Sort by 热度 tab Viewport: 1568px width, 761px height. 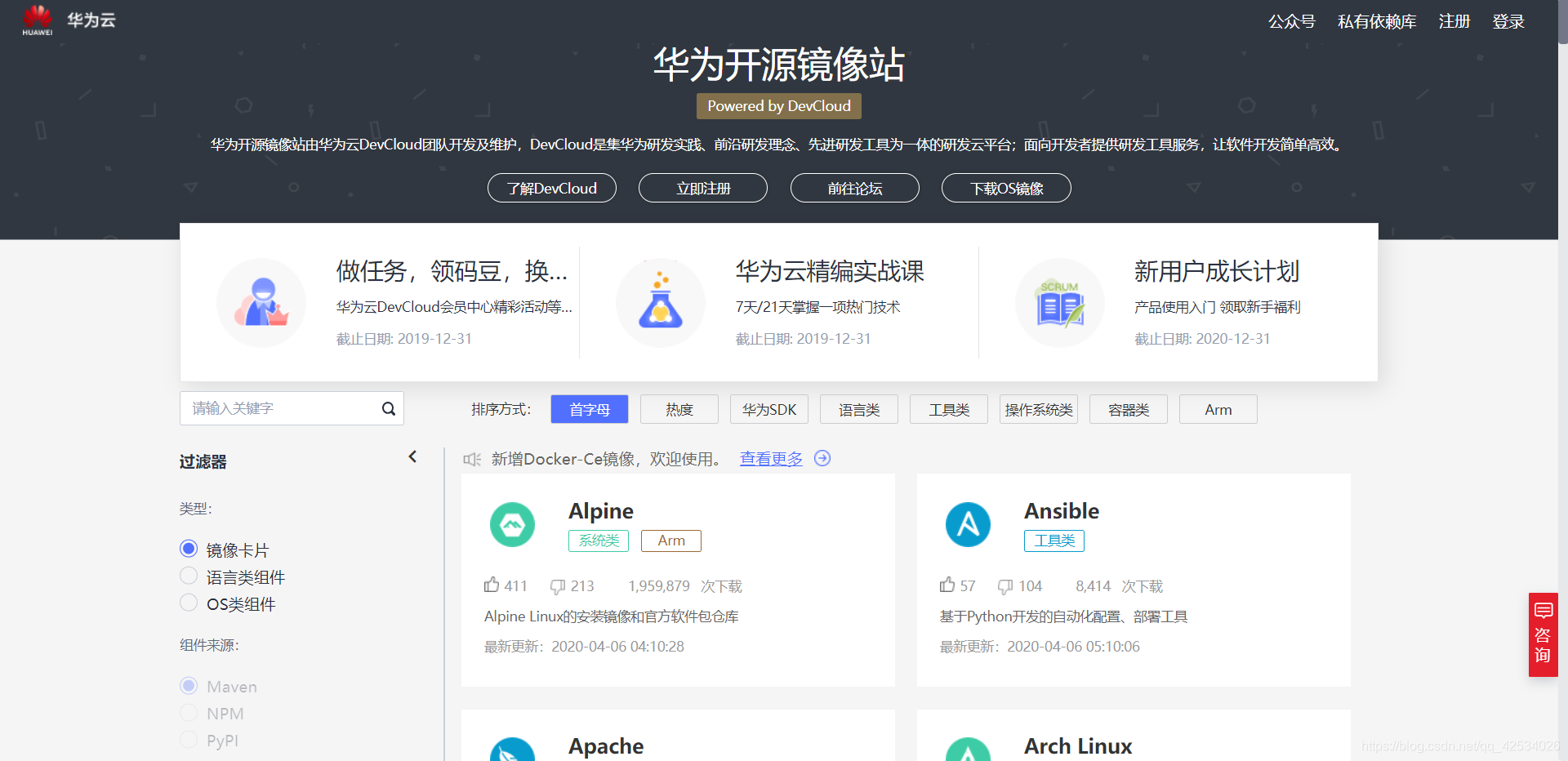click(679, 409)
